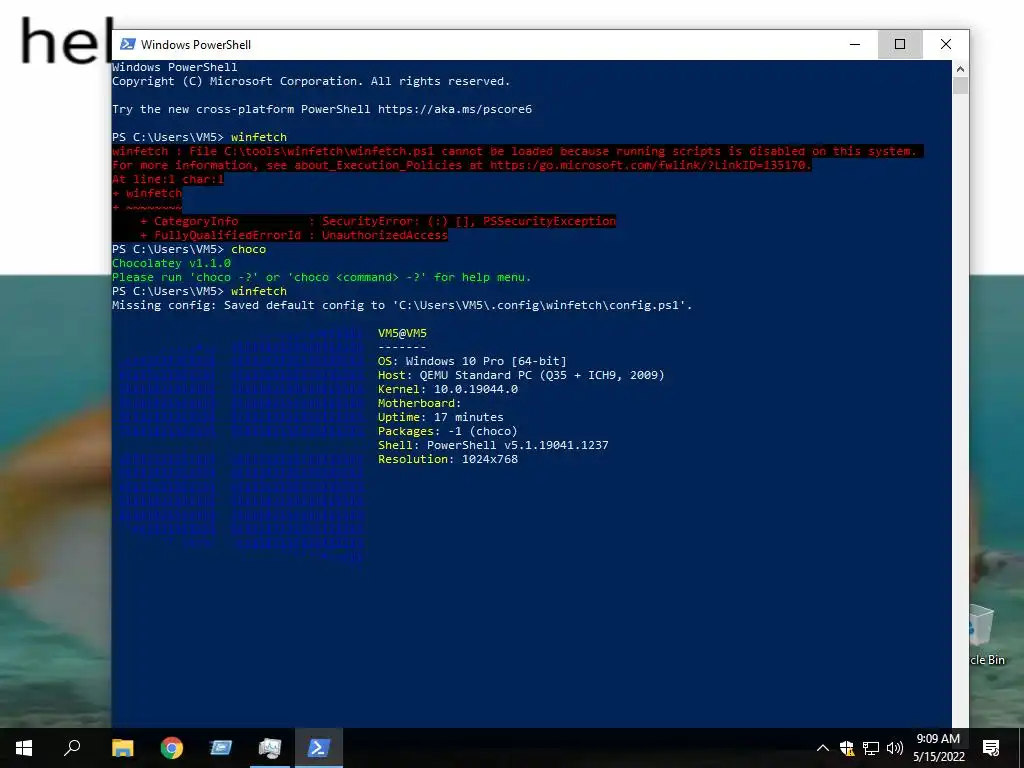The width and height of the screenshot is (1024, 768).
Task: Click 'FullyQualifiedErrorId : UnauthorizedAccess' line
Action: click(x=294, y=235)
